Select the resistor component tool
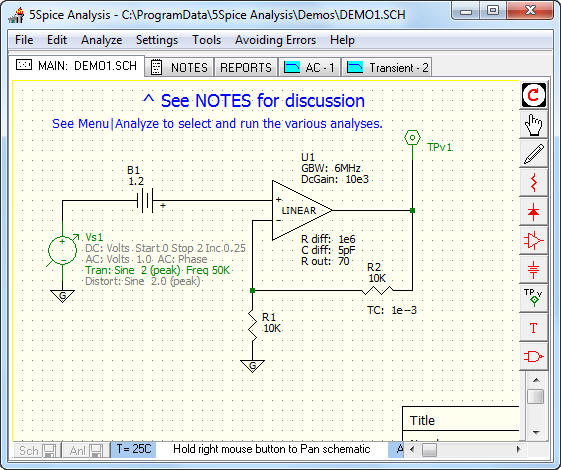This screenshot has height=470, width=561. pos(533,183)
